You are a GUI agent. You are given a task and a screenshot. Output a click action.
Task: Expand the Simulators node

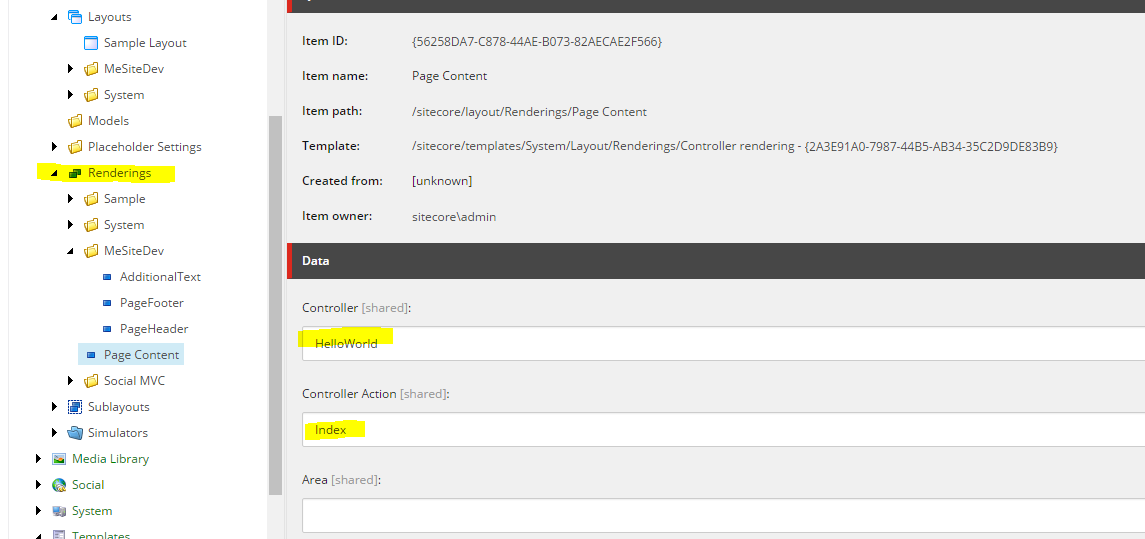tap(55, 432)
